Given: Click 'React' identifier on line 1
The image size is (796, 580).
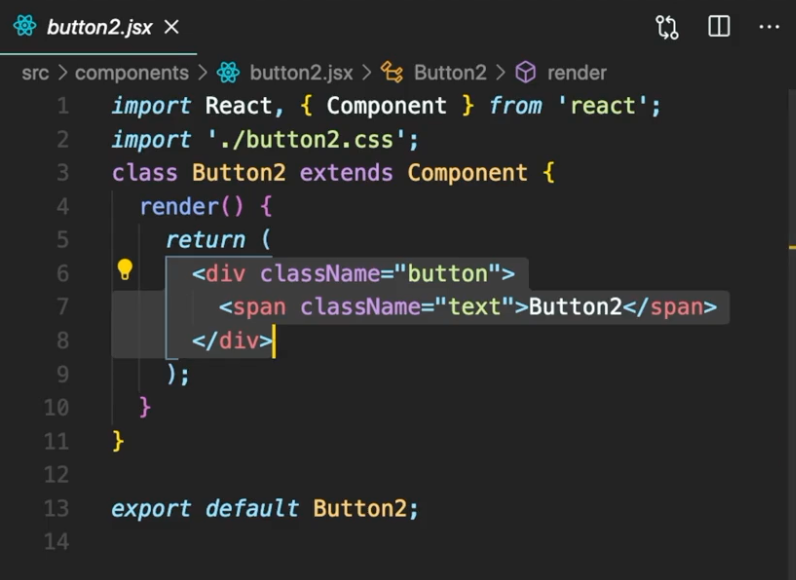Looking at the screenshot, I should point(239,106).
